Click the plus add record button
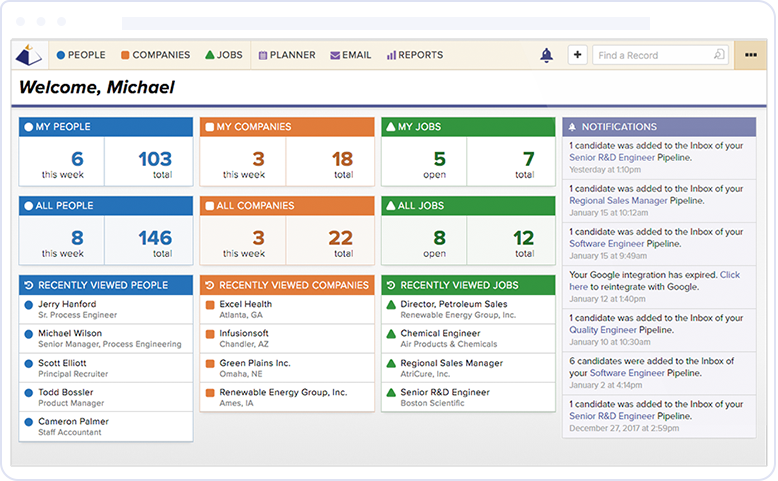 [x=577, y=56]
